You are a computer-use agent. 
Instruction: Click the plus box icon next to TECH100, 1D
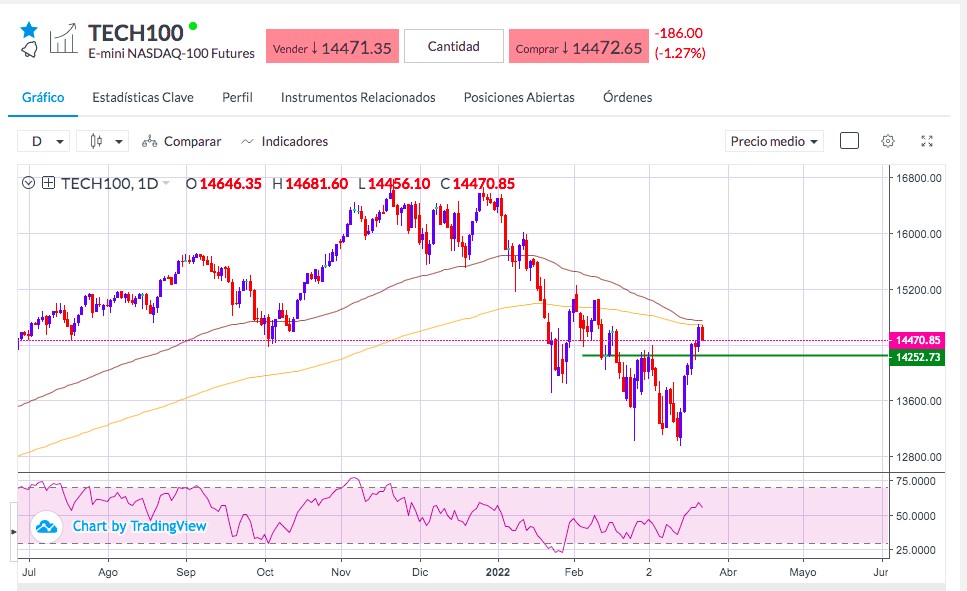49,183
